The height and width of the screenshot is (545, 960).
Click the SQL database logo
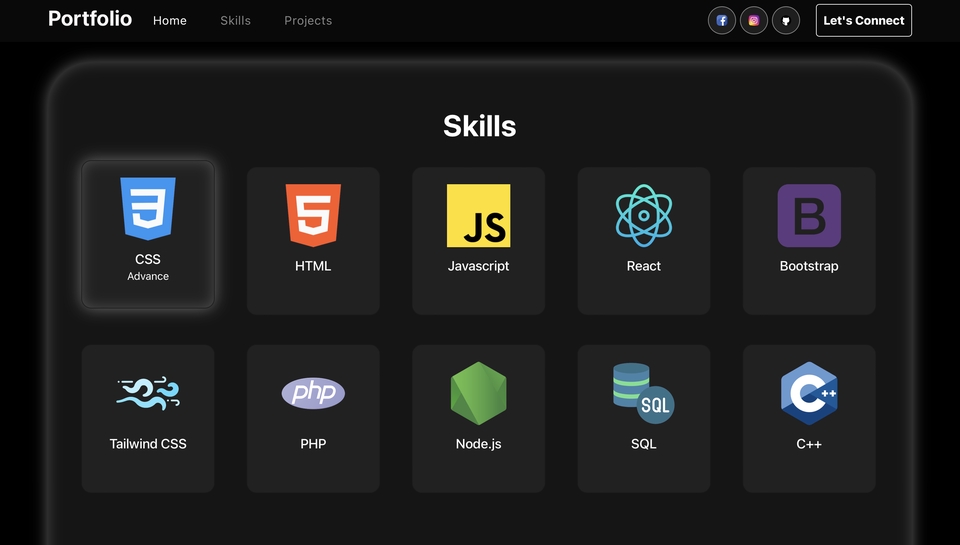(644, 393)
